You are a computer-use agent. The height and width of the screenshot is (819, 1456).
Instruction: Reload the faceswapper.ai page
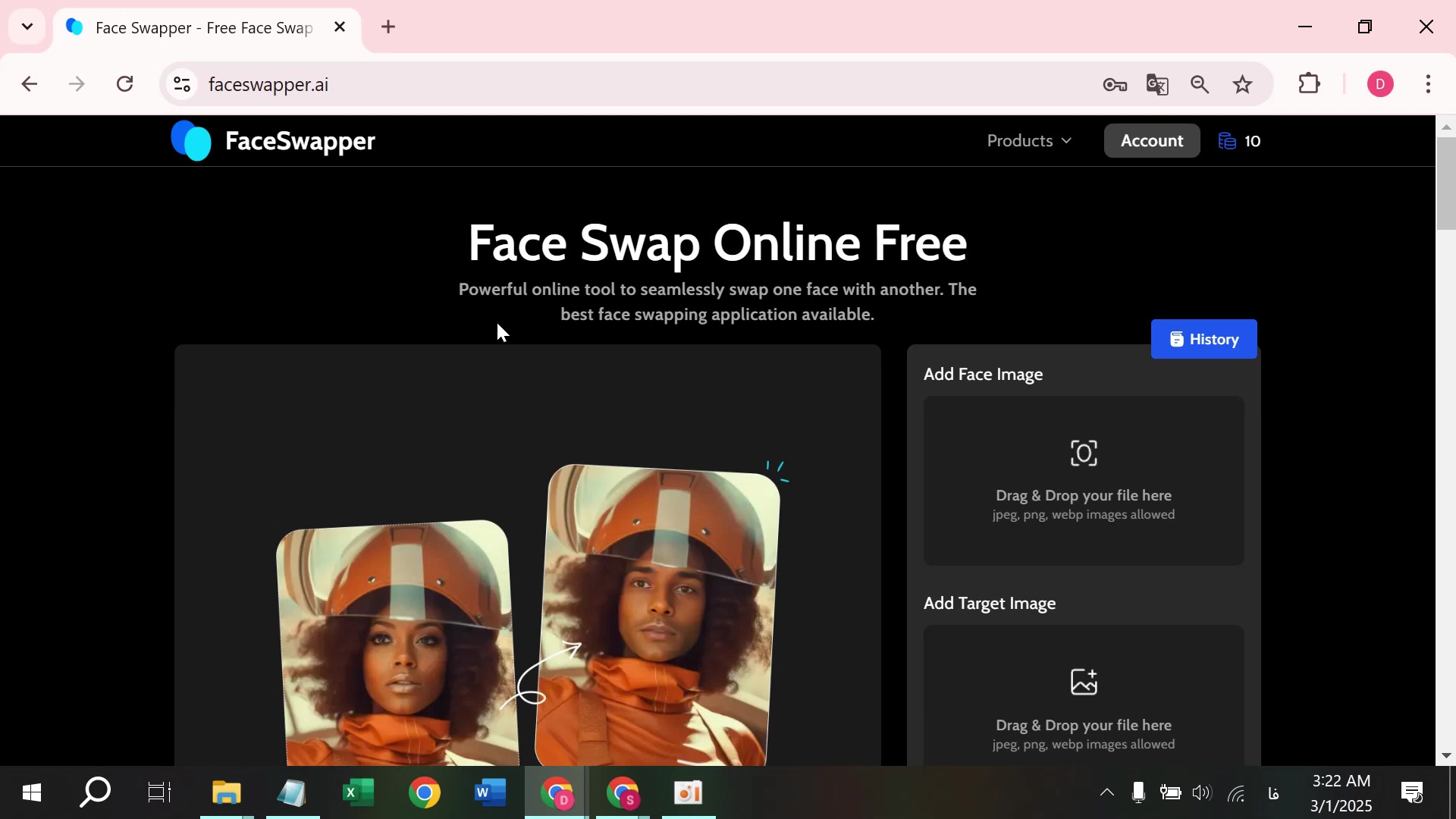(125, 84)
